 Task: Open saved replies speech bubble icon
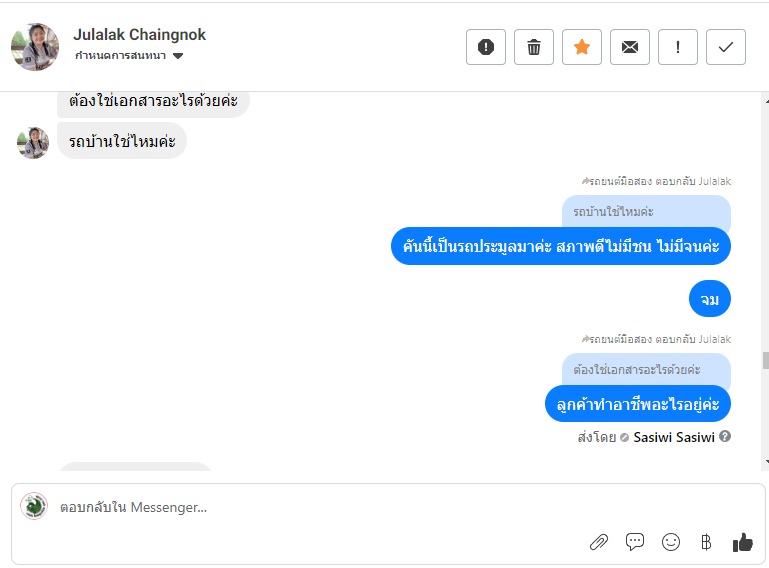(x=635, y=542)
